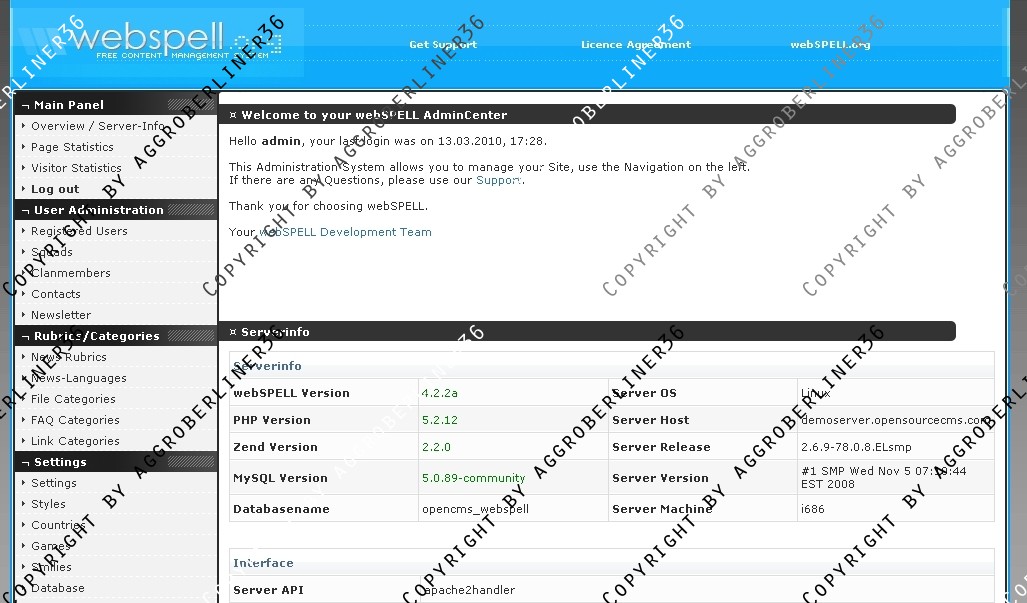
Task: Open Games settings
Action: (x=50, y=545)
